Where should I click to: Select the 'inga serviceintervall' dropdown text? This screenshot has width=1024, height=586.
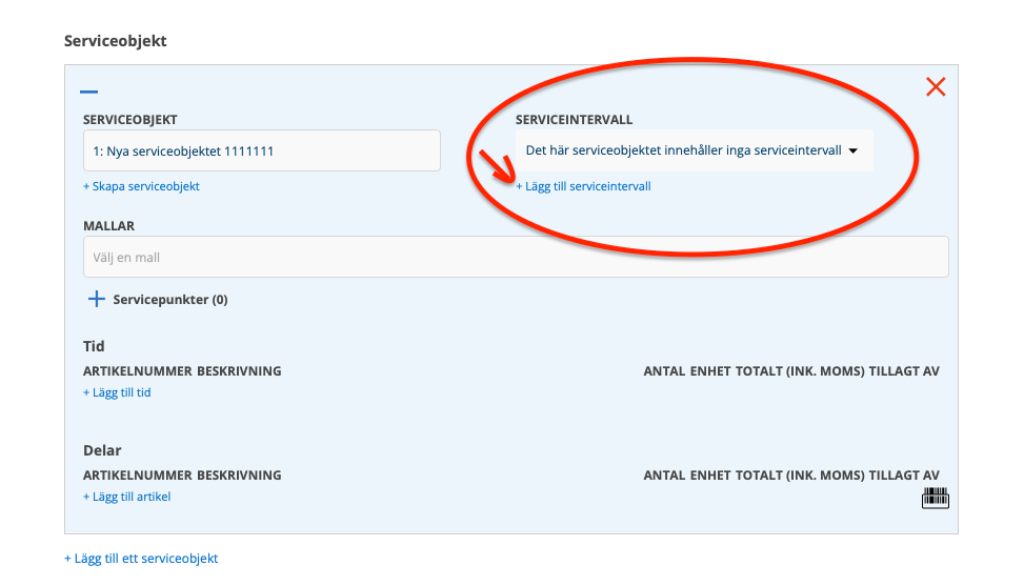click(683, 151)
